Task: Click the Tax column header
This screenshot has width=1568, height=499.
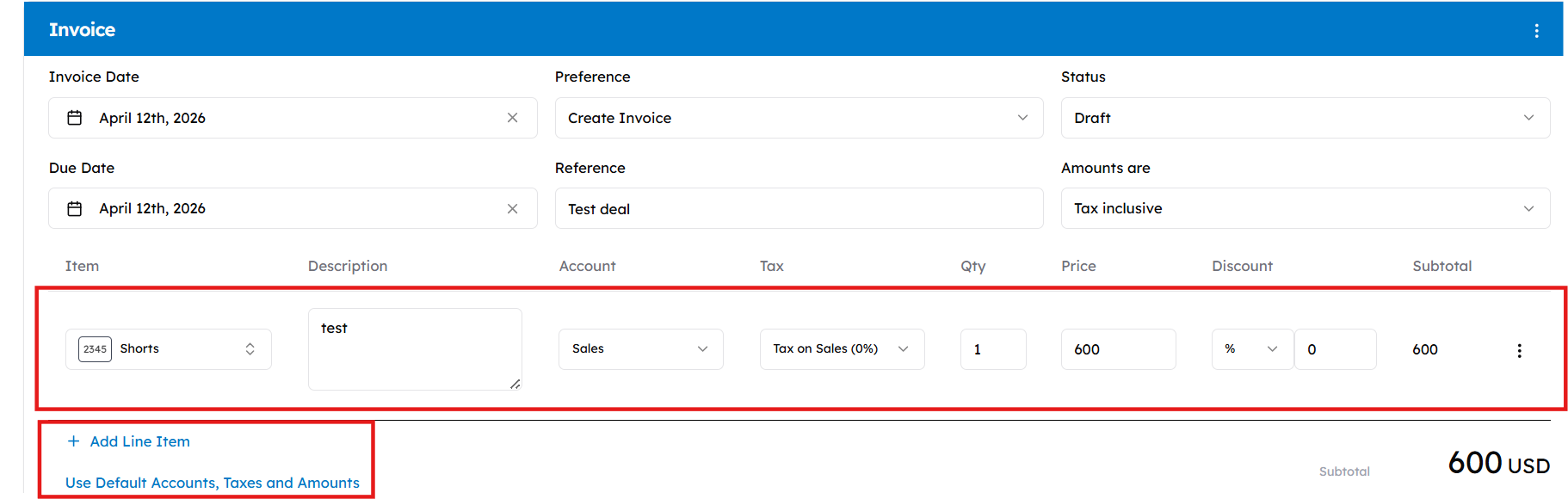Action: click(x=771, y=266)
